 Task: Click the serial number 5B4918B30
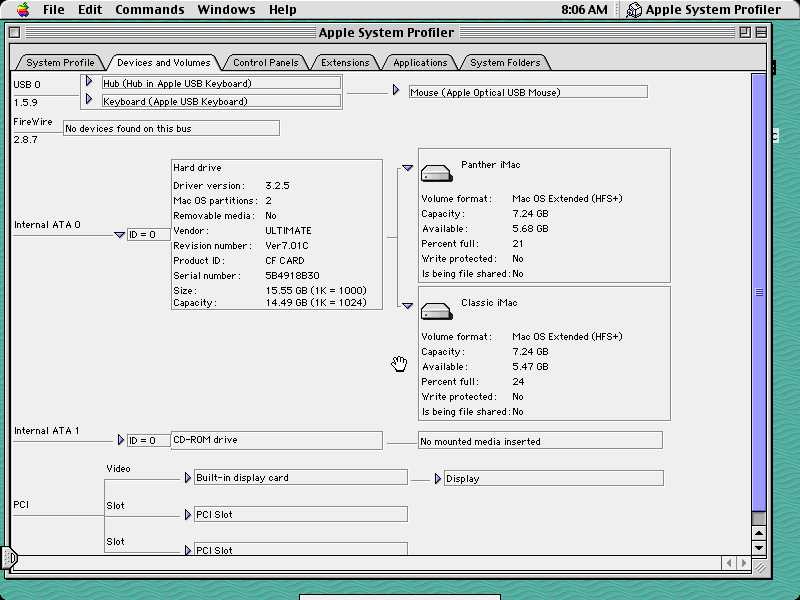292,276
